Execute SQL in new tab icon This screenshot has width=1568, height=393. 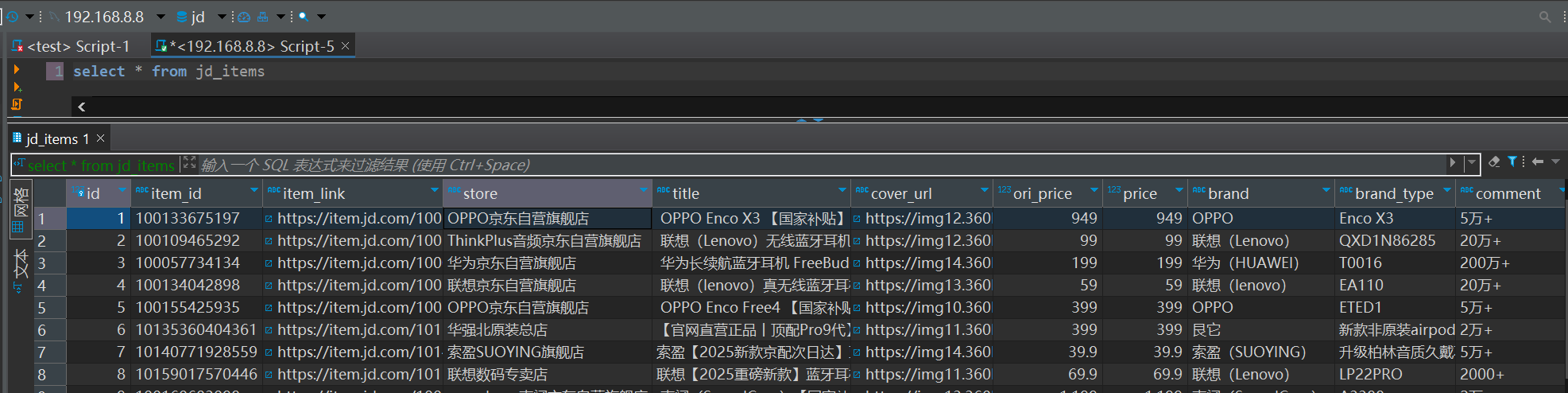[x=17, y=87]
